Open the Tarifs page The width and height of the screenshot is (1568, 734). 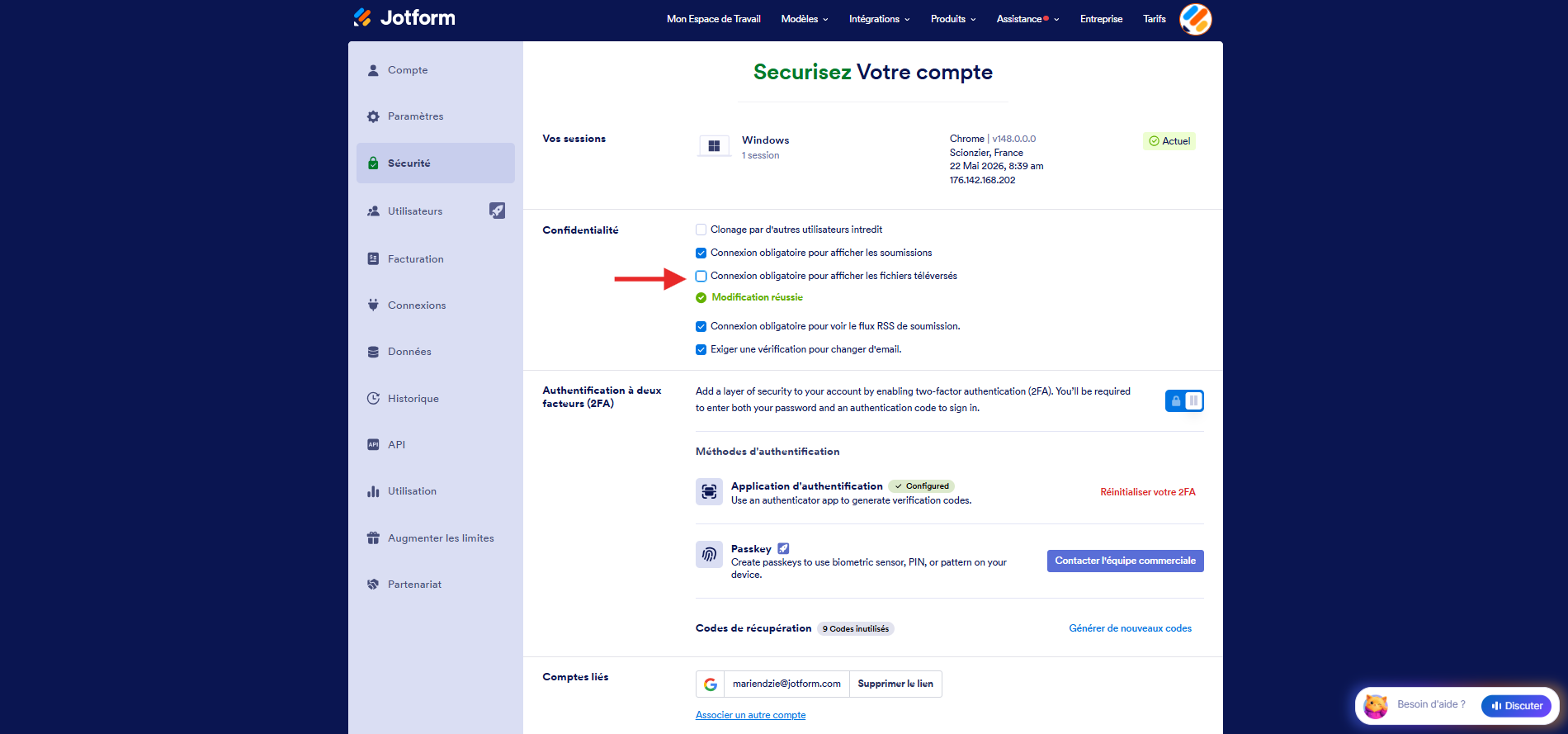[1155, 19]
